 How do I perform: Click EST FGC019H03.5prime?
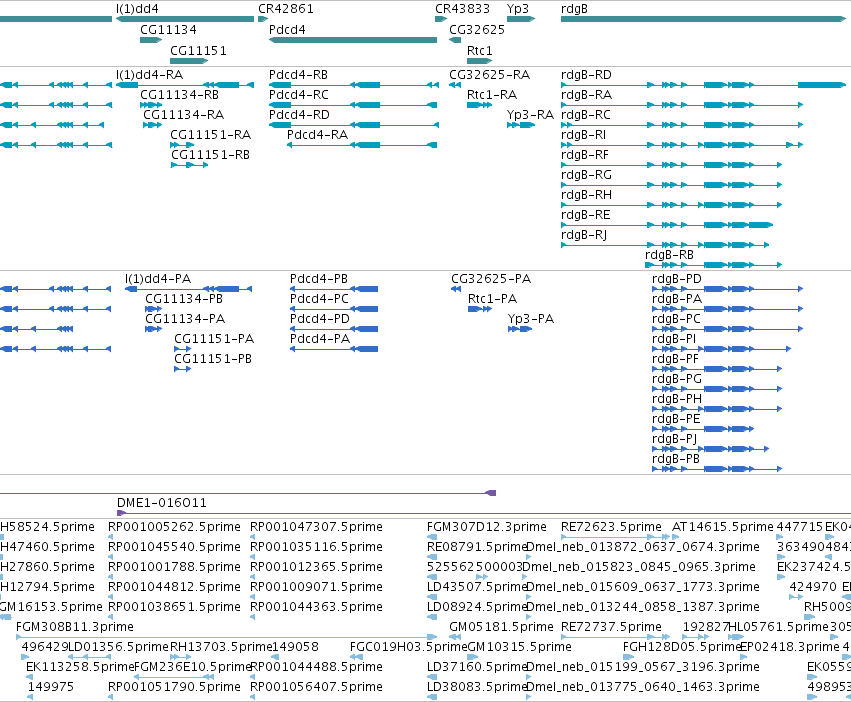408,647
